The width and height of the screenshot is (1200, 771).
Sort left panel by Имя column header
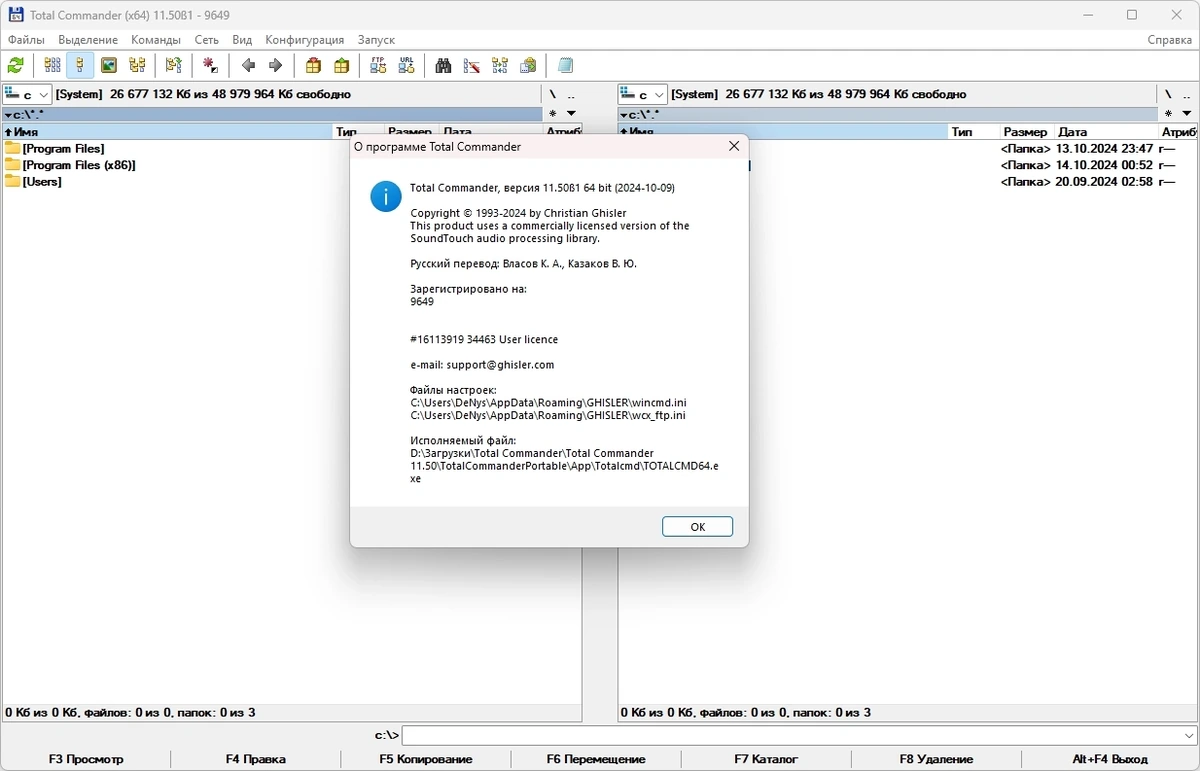(167, 131)
